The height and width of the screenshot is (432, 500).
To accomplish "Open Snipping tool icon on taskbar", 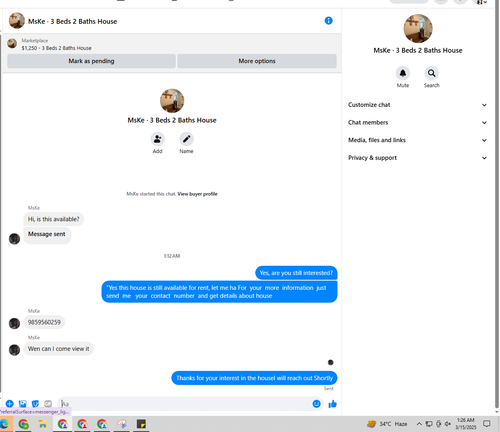I will pos(122,424).
